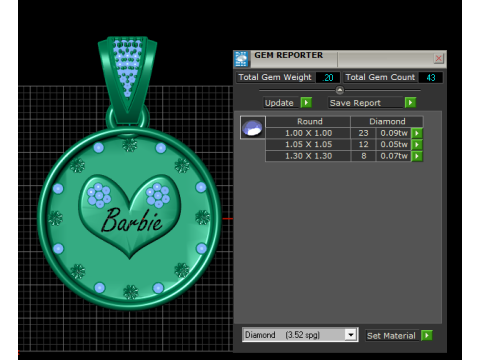Click the count cell showing 12
The height and width of the screenshot is (360, 480).
point(363,144)
